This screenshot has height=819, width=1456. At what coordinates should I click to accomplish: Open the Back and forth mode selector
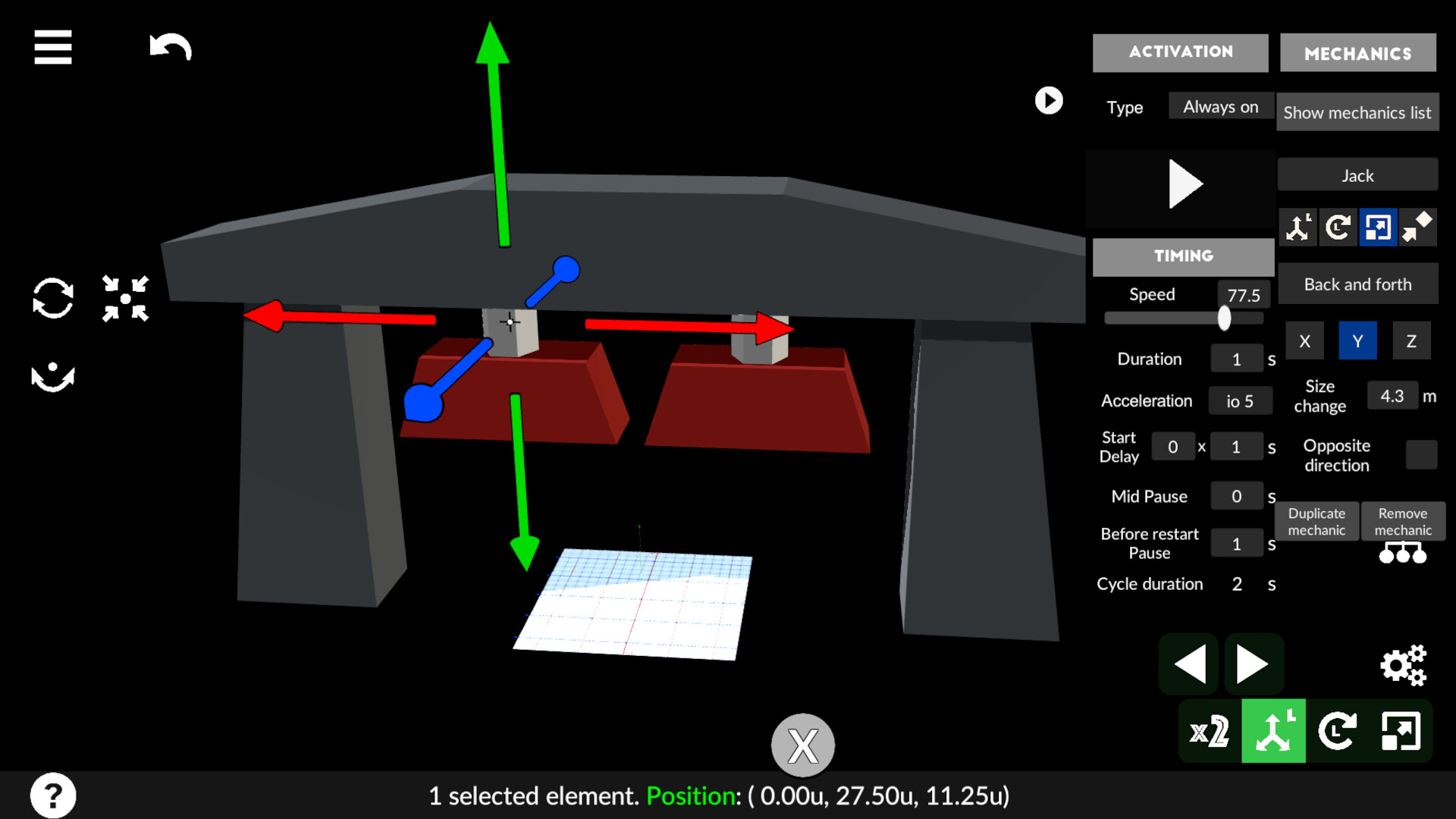(1357, 284)
